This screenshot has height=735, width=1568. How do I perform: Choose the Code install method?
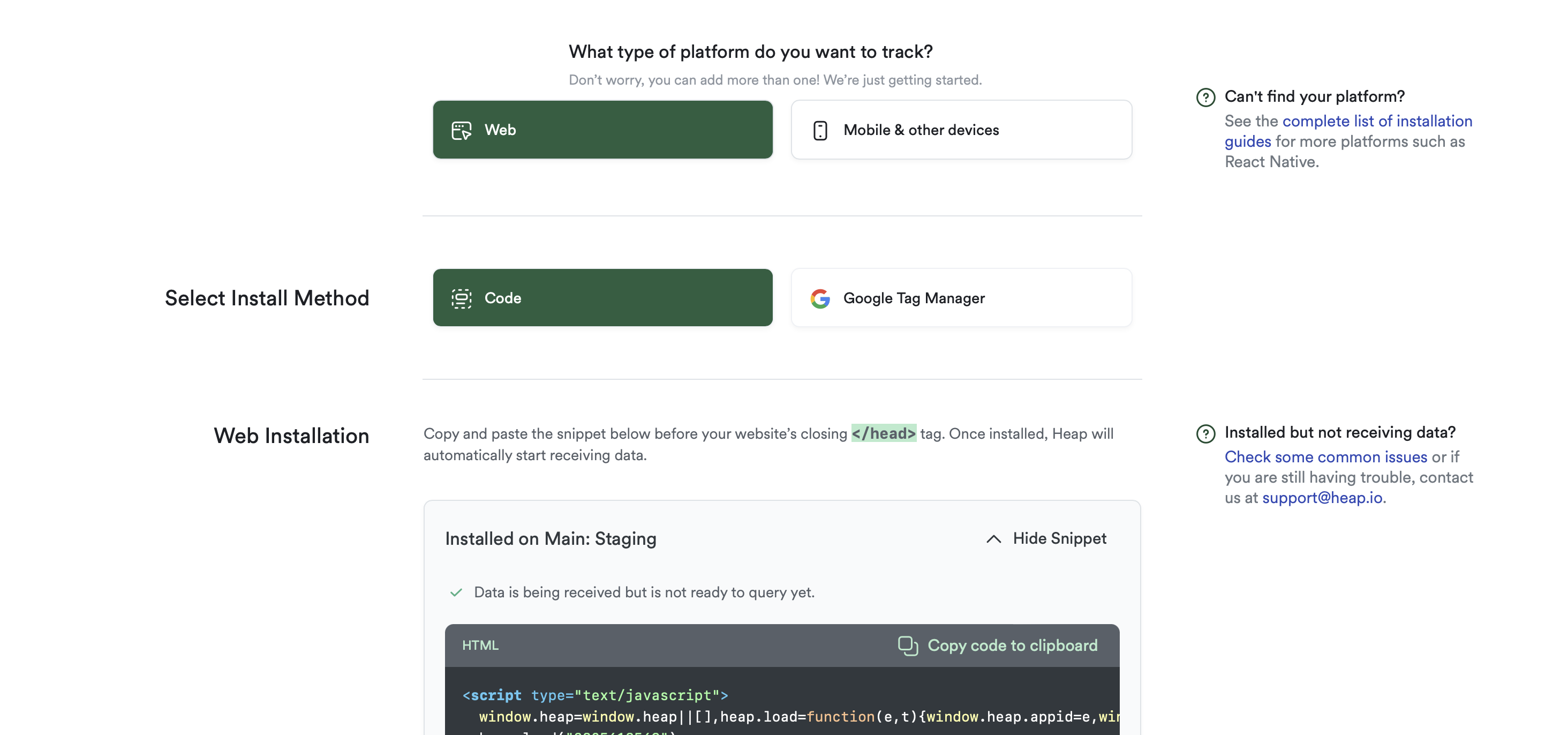point(602,298)
